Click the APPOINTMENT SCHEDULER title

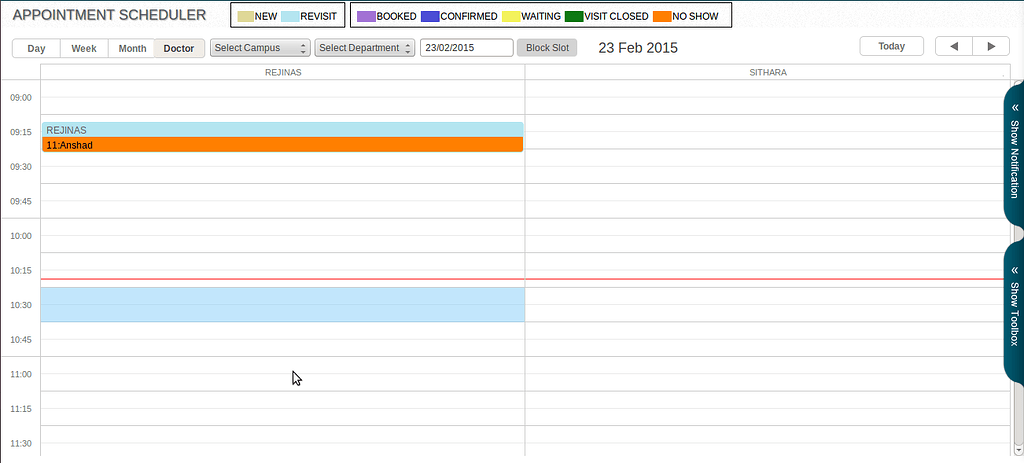pyautogui.click(x=110, y=15)
